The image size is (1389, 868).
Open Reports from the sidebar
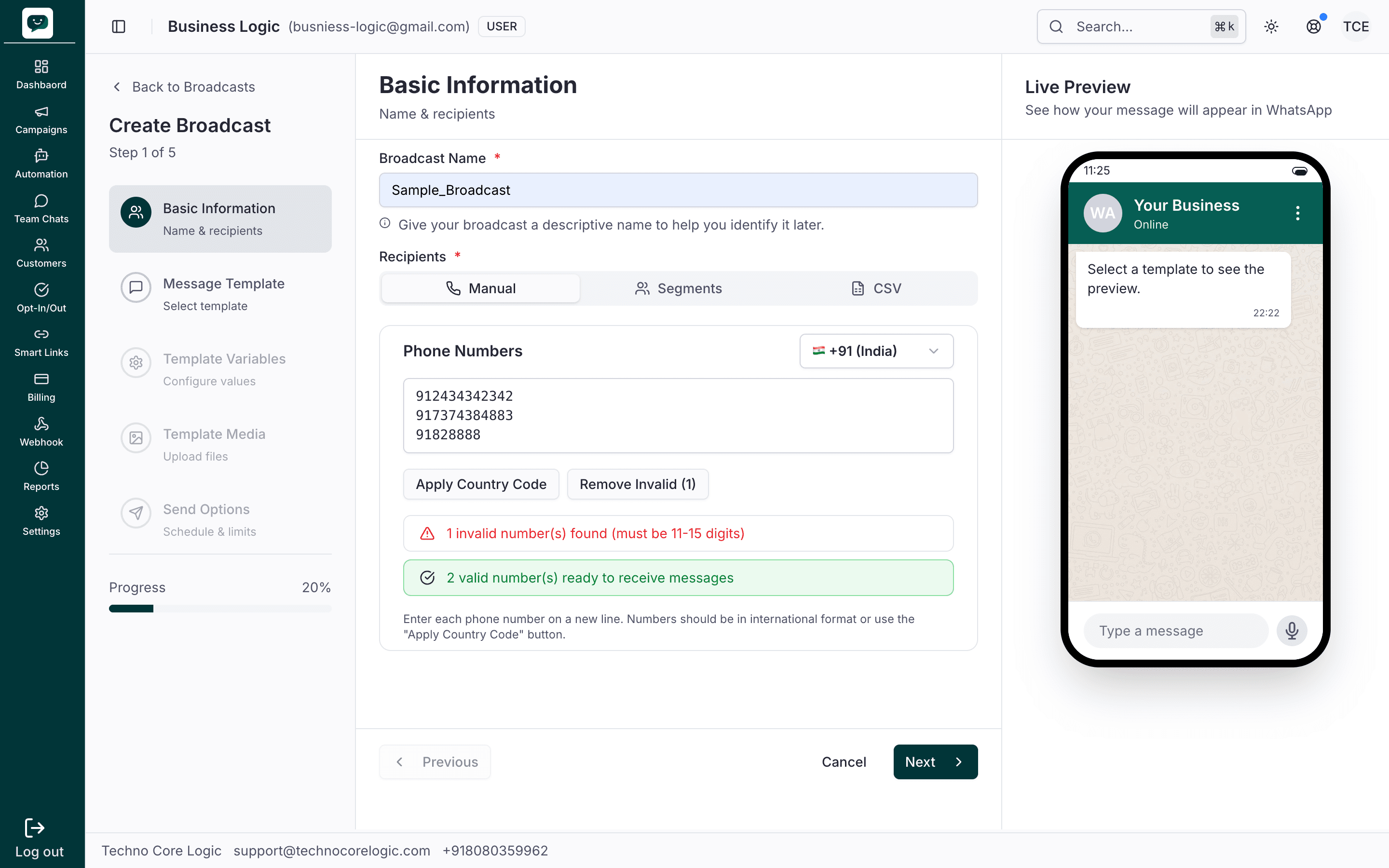[41, 476]
